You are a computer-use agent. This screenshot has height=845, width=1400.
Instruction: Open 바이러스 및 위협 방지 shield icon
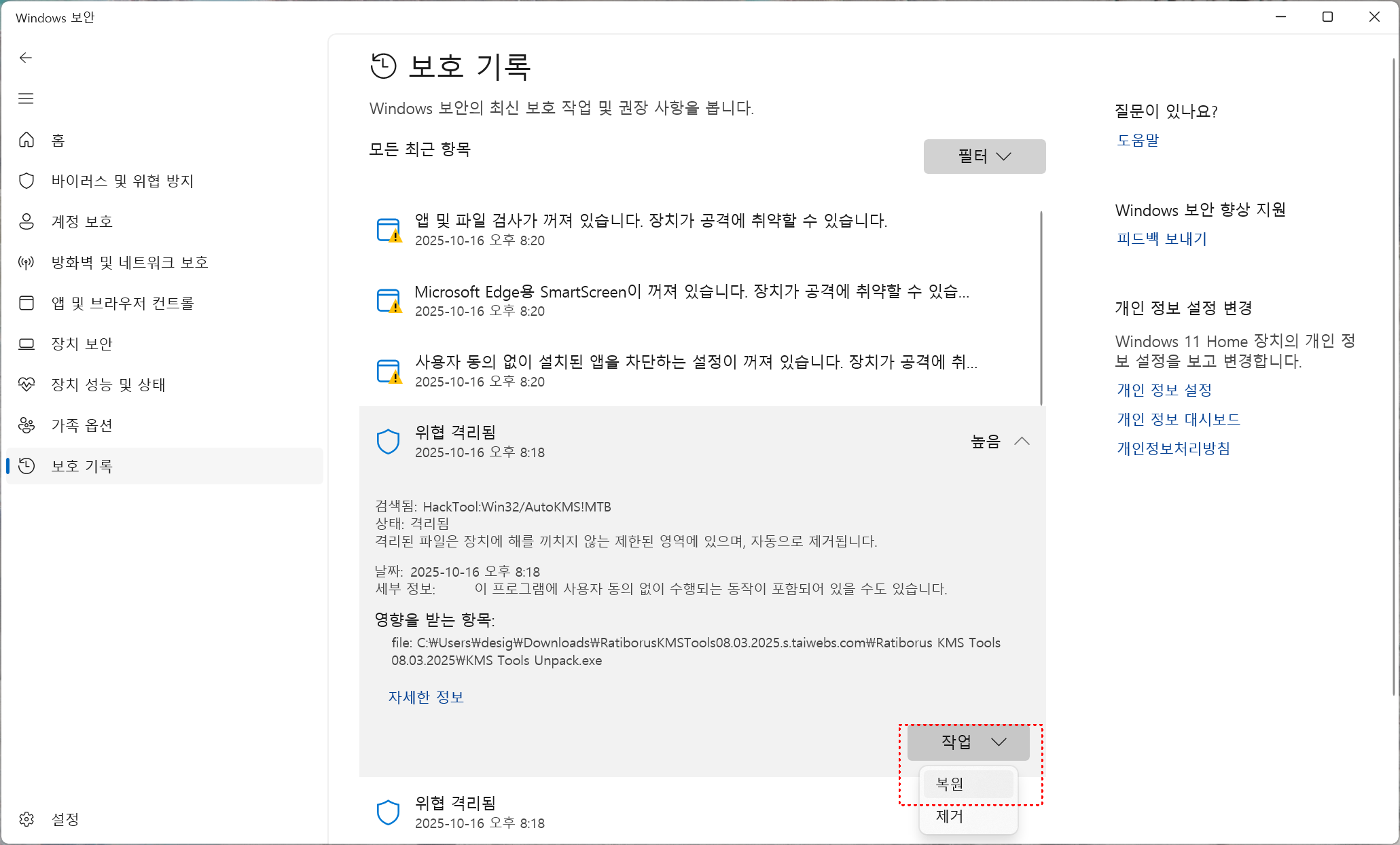pos(26,181)
